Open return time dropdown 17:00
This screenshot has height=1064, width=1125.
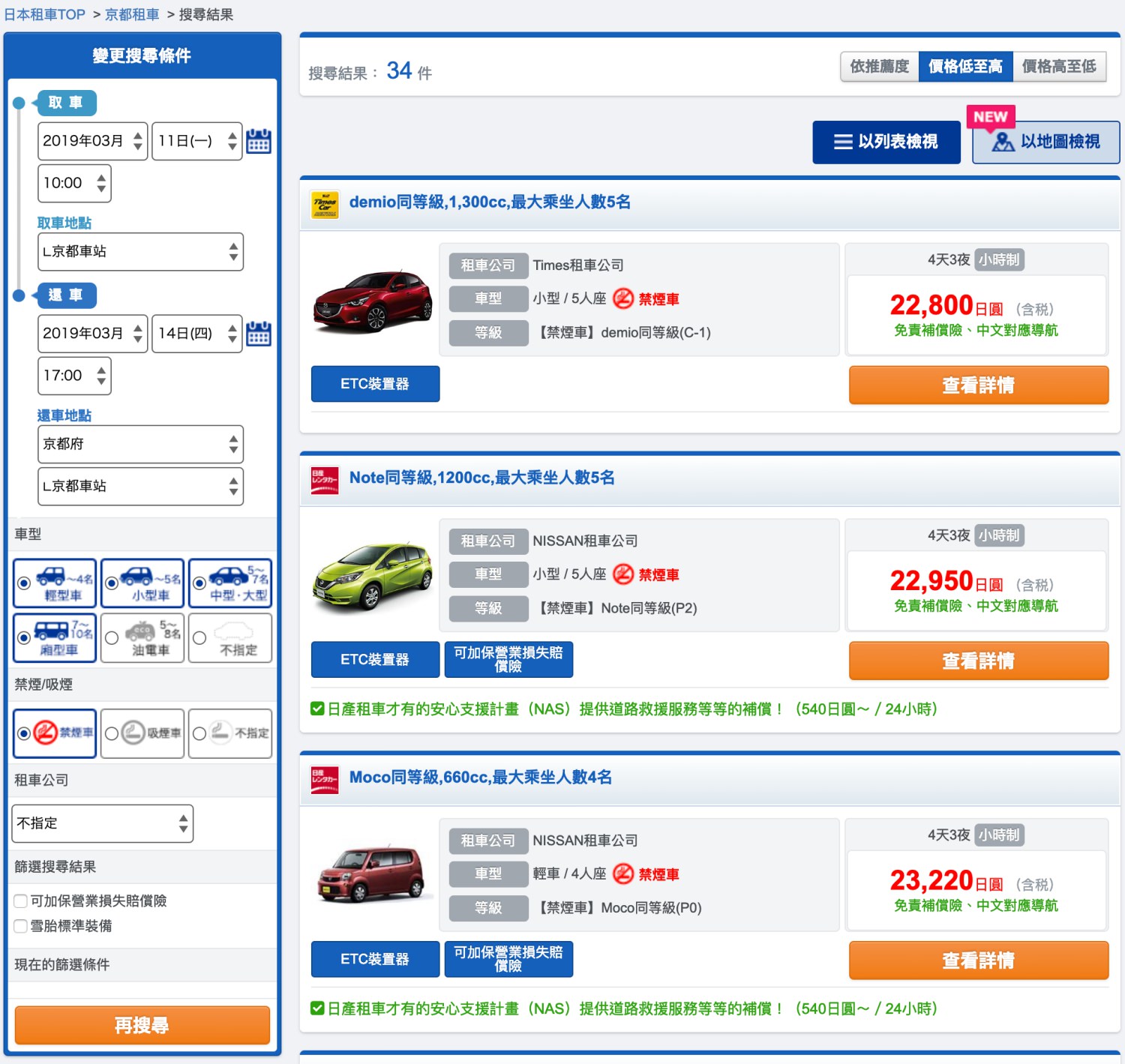click(x=74, y=376)
